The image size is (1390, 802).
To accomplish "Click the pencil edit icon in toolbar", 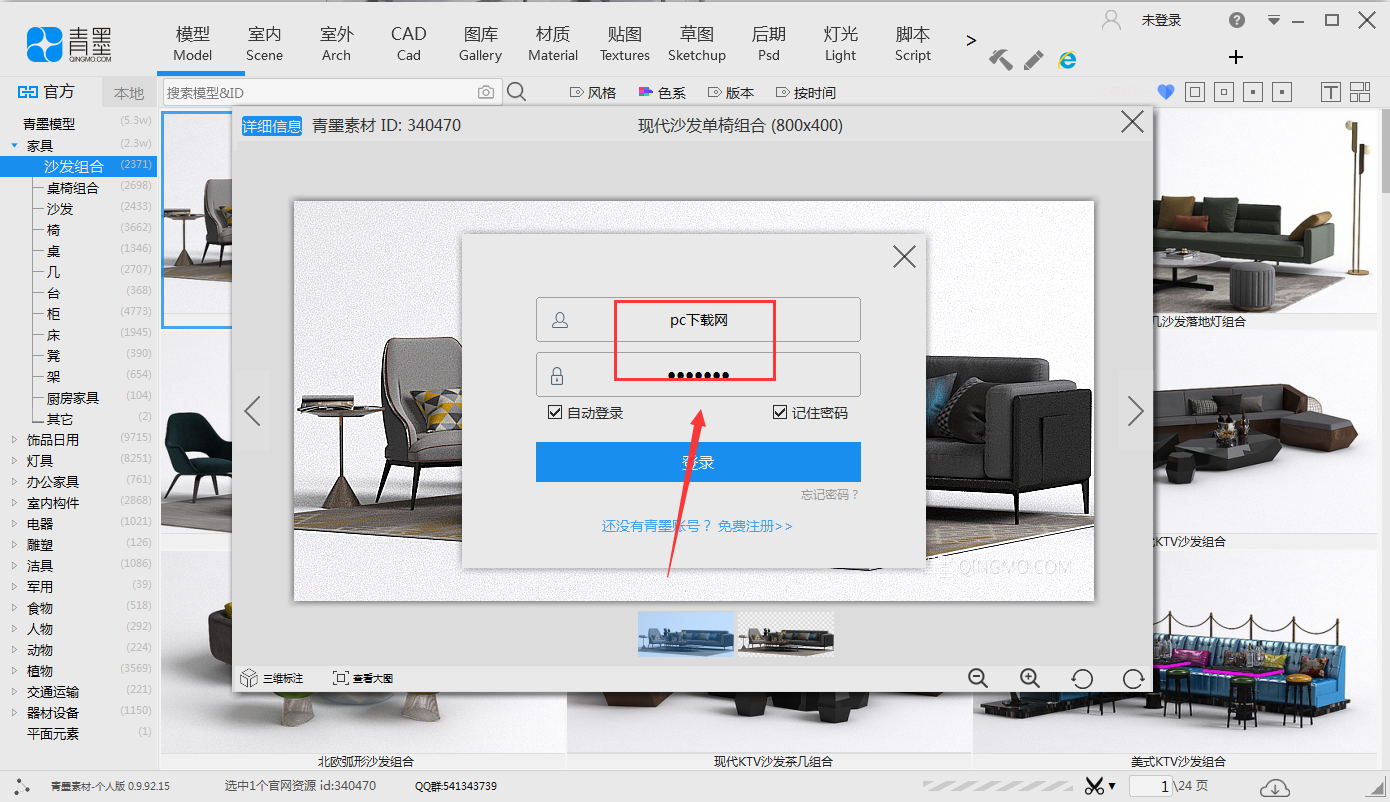I will (1033, 60).
